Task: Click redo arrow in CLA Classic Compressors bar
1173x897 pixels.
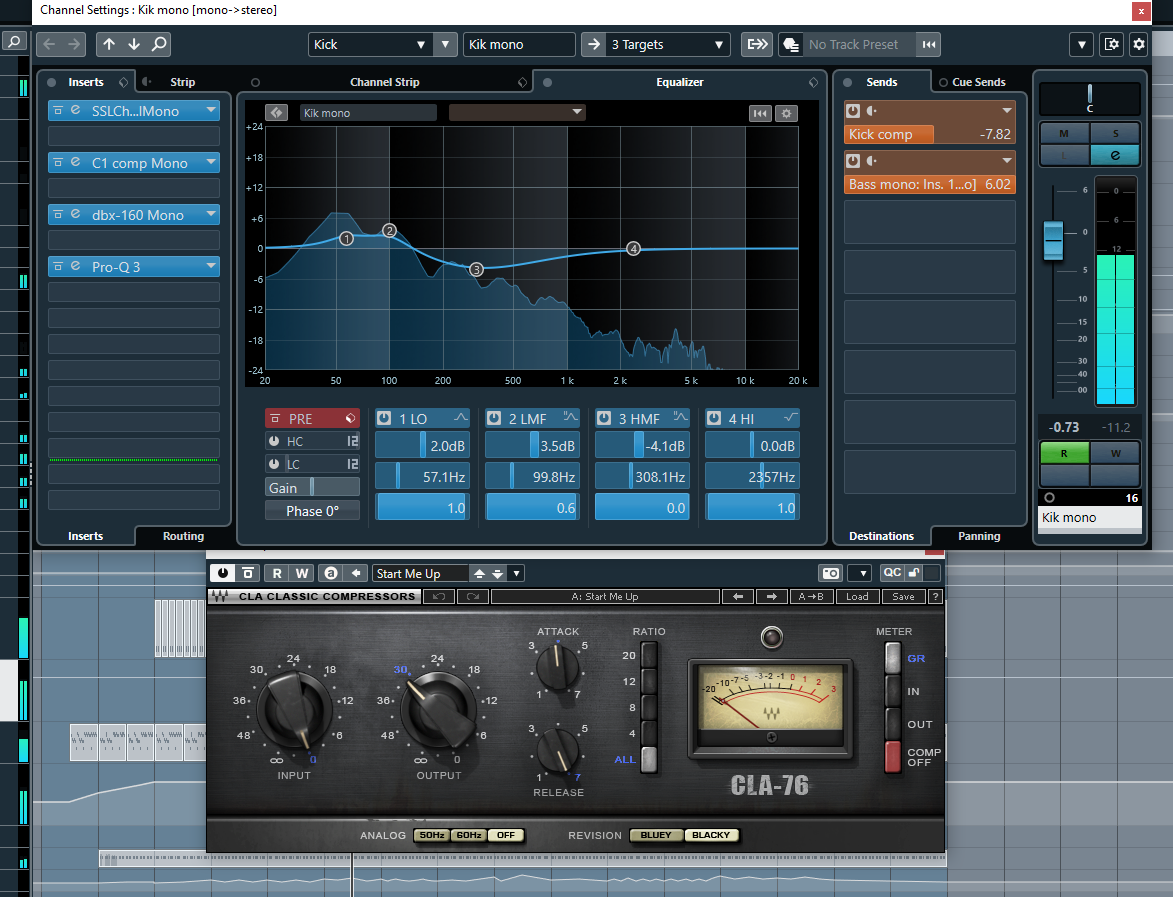Action: 473,596
